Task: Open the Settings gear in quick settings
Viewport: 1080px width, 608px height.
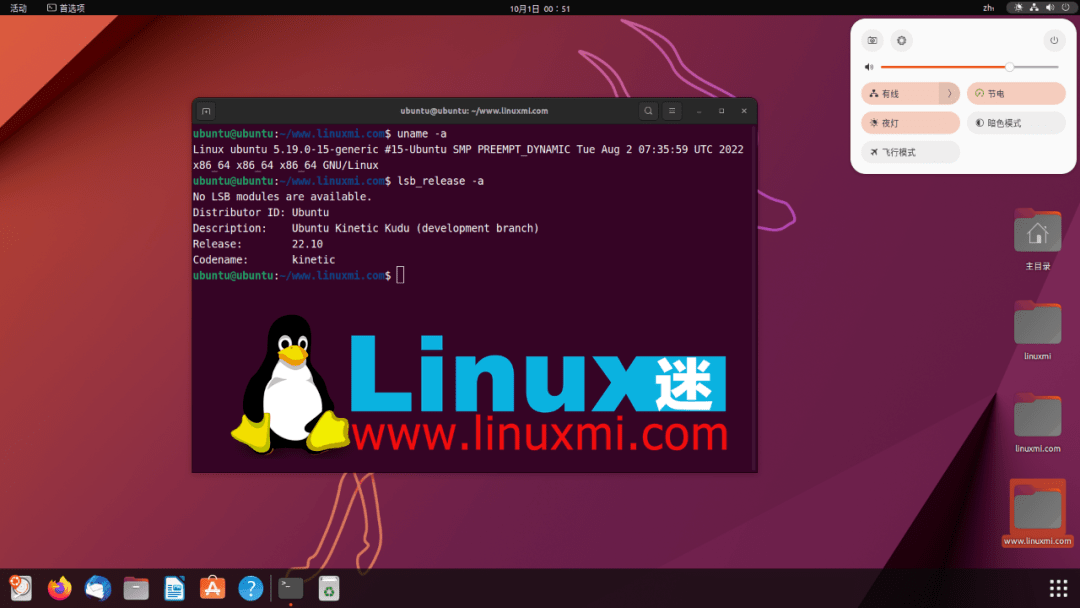Action: pyautogui.click(x=901, y=40)
